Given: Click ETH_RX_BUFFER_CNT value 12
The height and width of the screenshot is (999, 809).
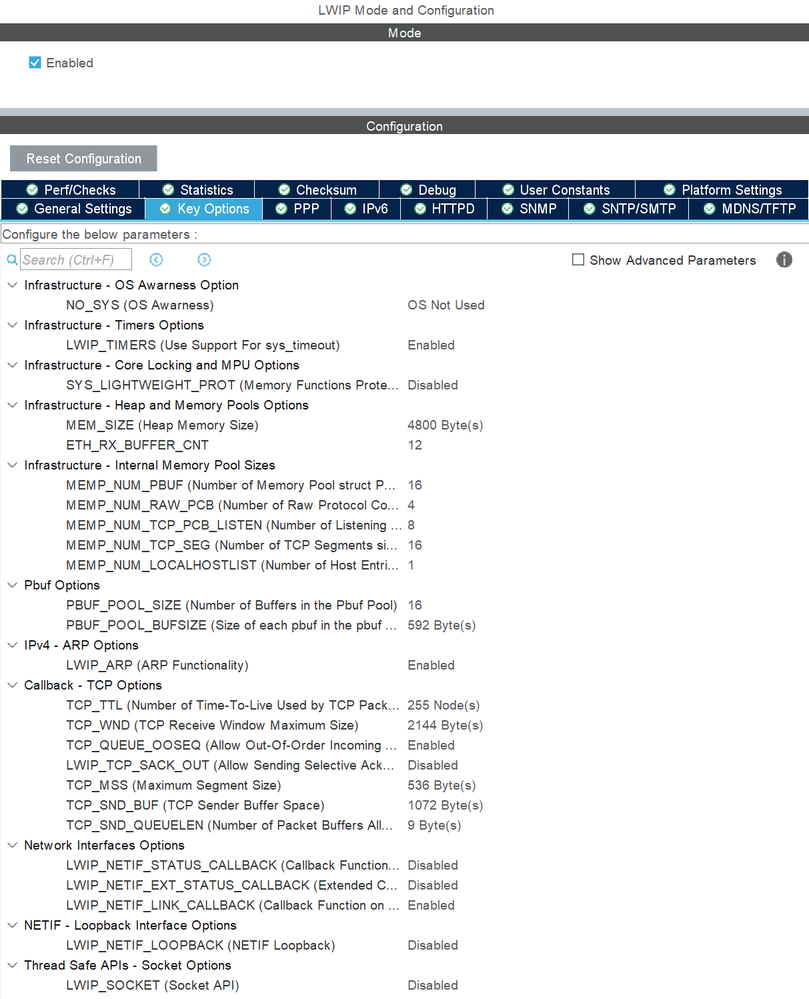Looking at the screenshot, I should (415, 445).
